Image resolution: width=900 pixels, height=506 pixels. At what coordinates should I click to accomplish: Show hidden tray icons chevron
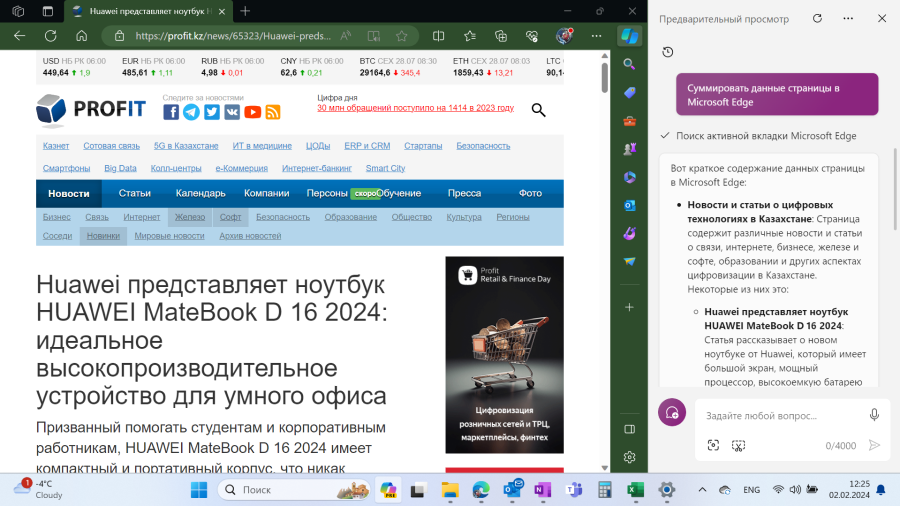point(702,489)
